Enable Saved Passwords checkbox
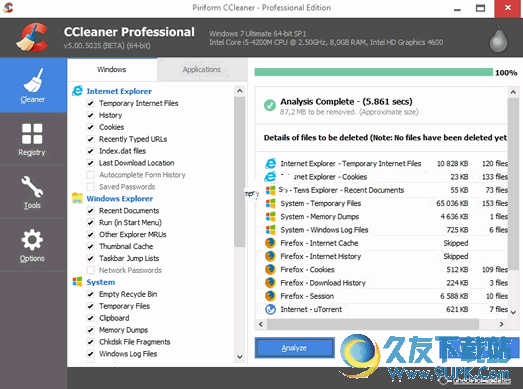Screen dimensions: 523x389 90,186
